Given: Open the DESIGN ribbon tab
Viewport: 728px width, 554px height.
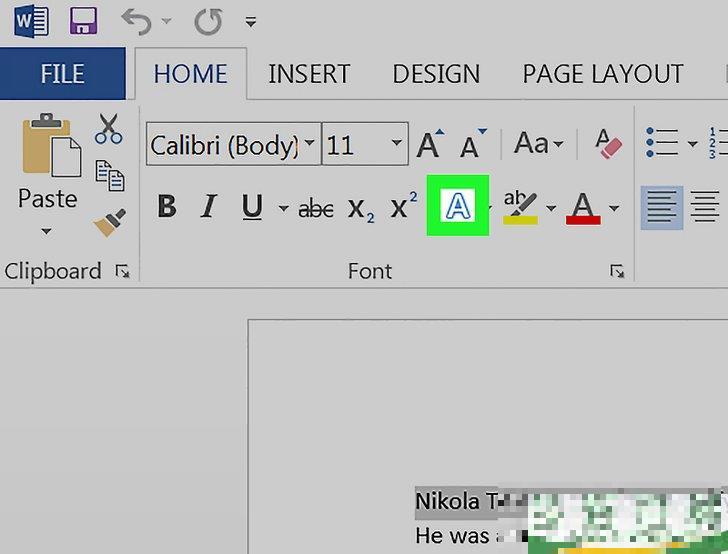Looking at the screenshot, I should click(x=435, y=75).
